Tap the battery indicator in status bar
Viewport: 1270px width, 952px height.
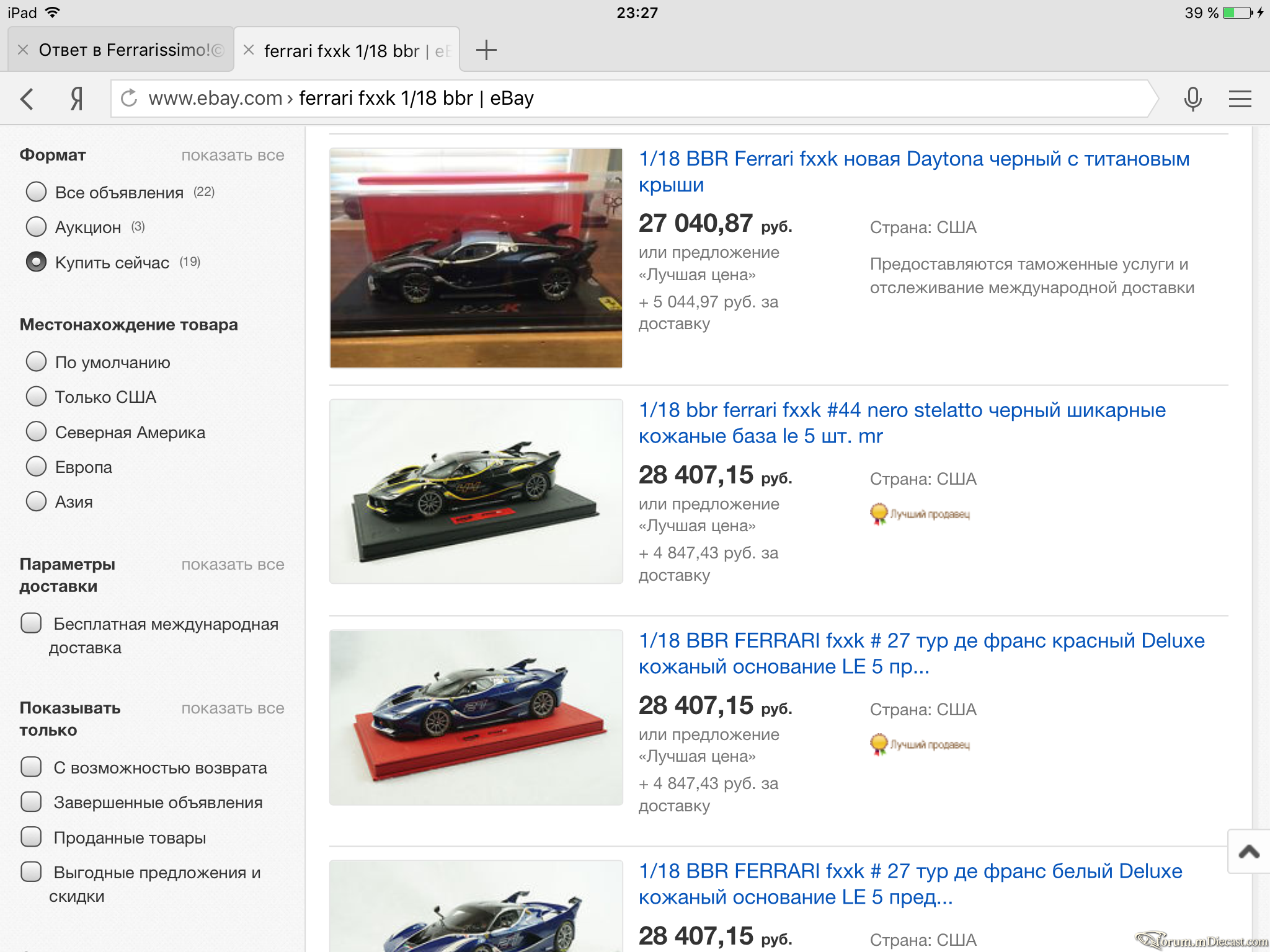click(1238, 12)
